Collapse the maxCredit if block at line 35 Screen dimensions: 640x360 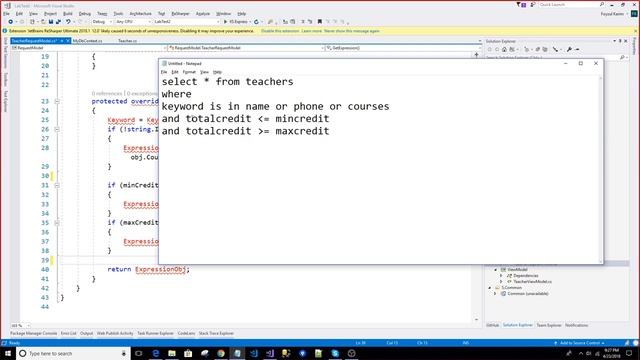[x=57, y=223]
